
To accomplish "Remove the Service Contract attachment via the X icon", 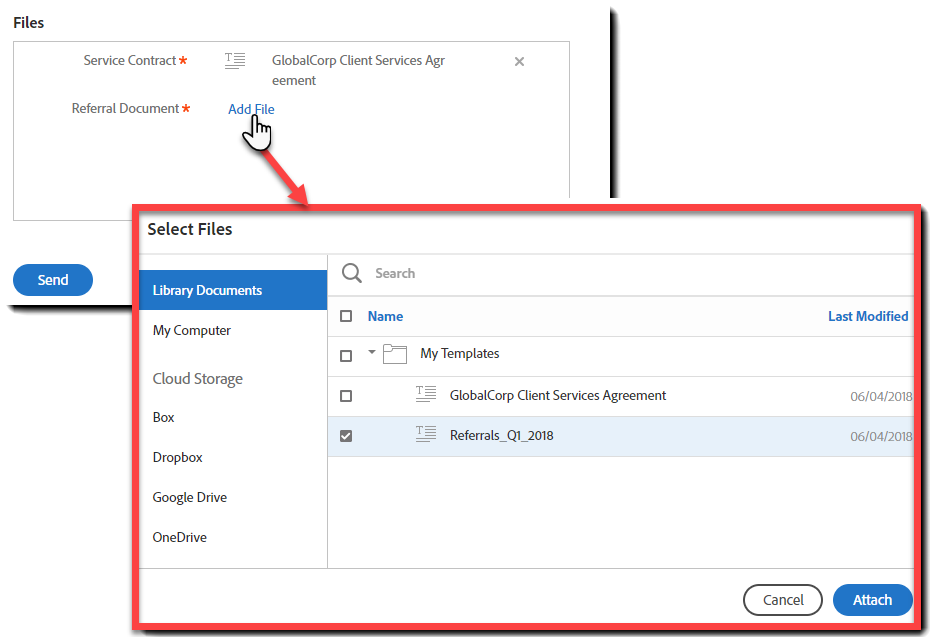I will pyautogui.click(x=519, y=61).
